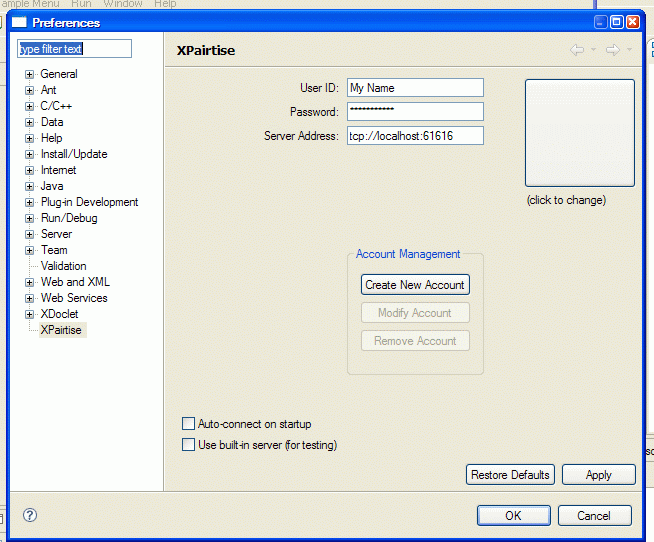
Task: Select Validation preference page
Action: (63, 266)
